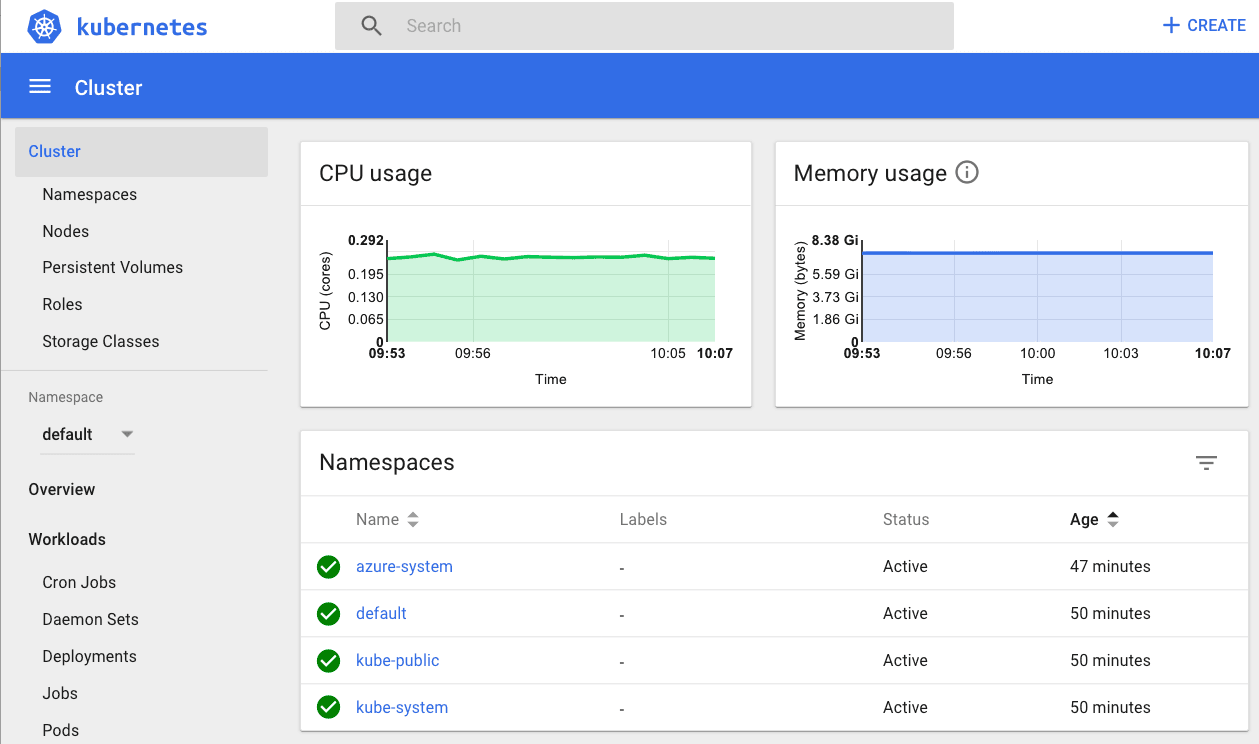Click the CREATE button
Screen dimensions: 1259x744
tap(1204, 26)
